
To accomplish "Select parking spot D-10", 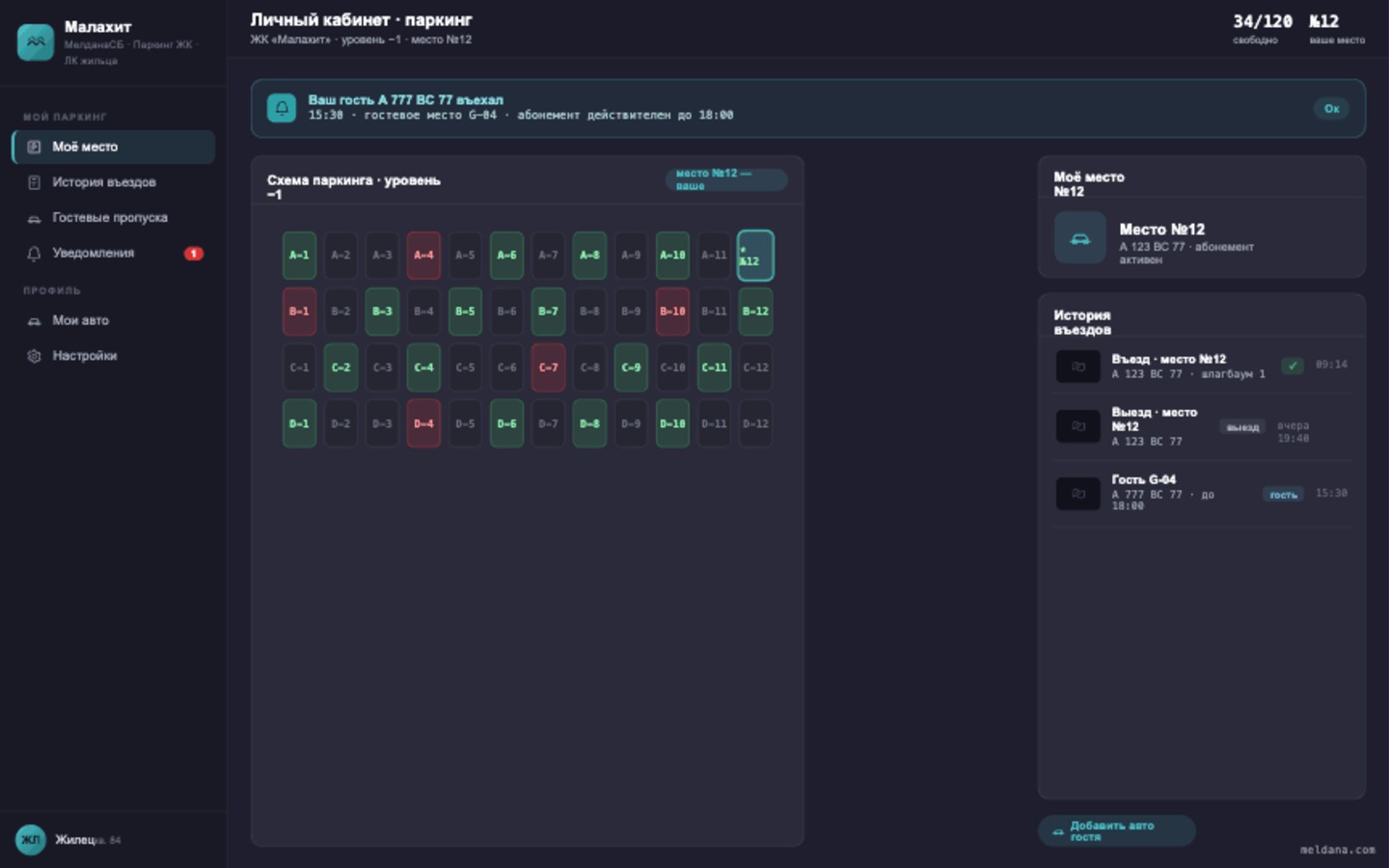I will tap(672, 423).
